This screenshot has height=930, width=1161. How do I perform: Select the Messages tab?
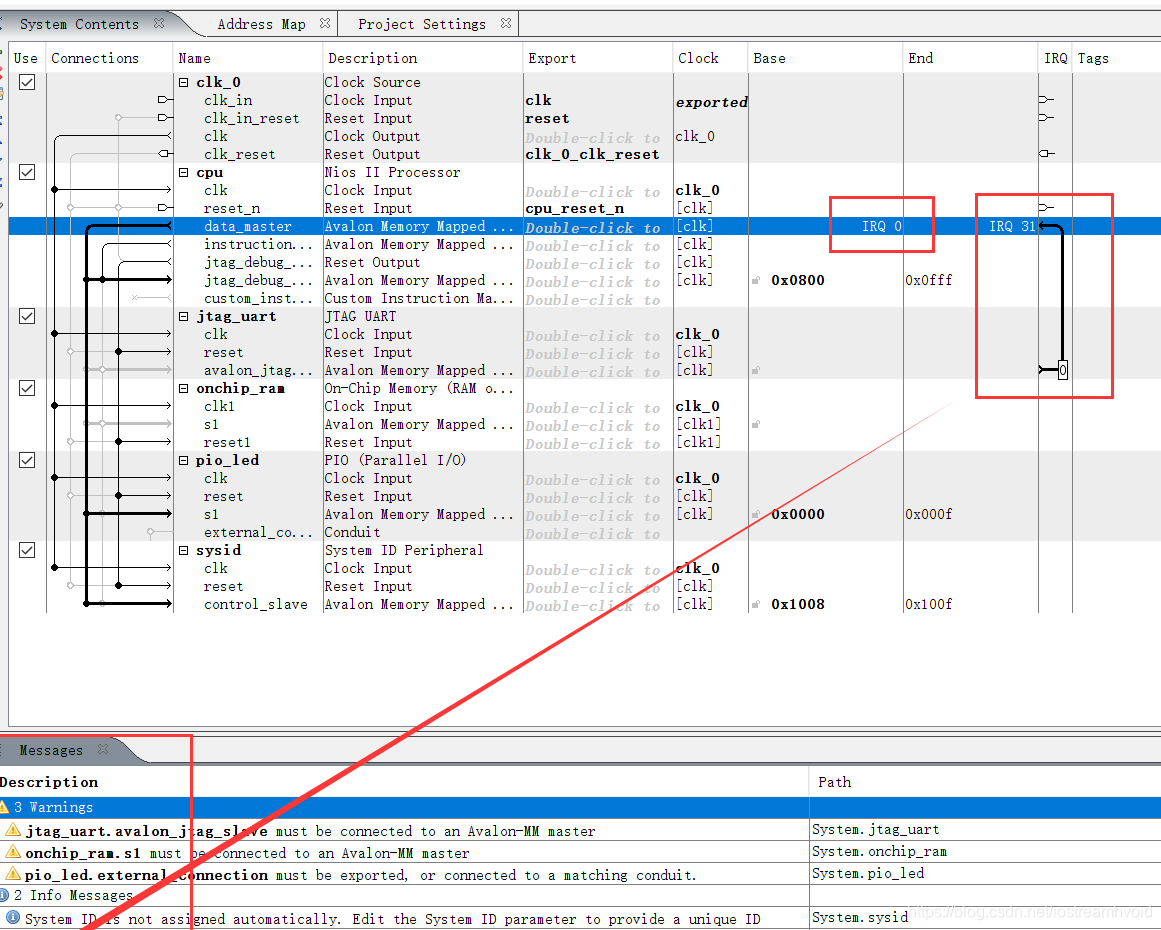(x=51, y=750)
